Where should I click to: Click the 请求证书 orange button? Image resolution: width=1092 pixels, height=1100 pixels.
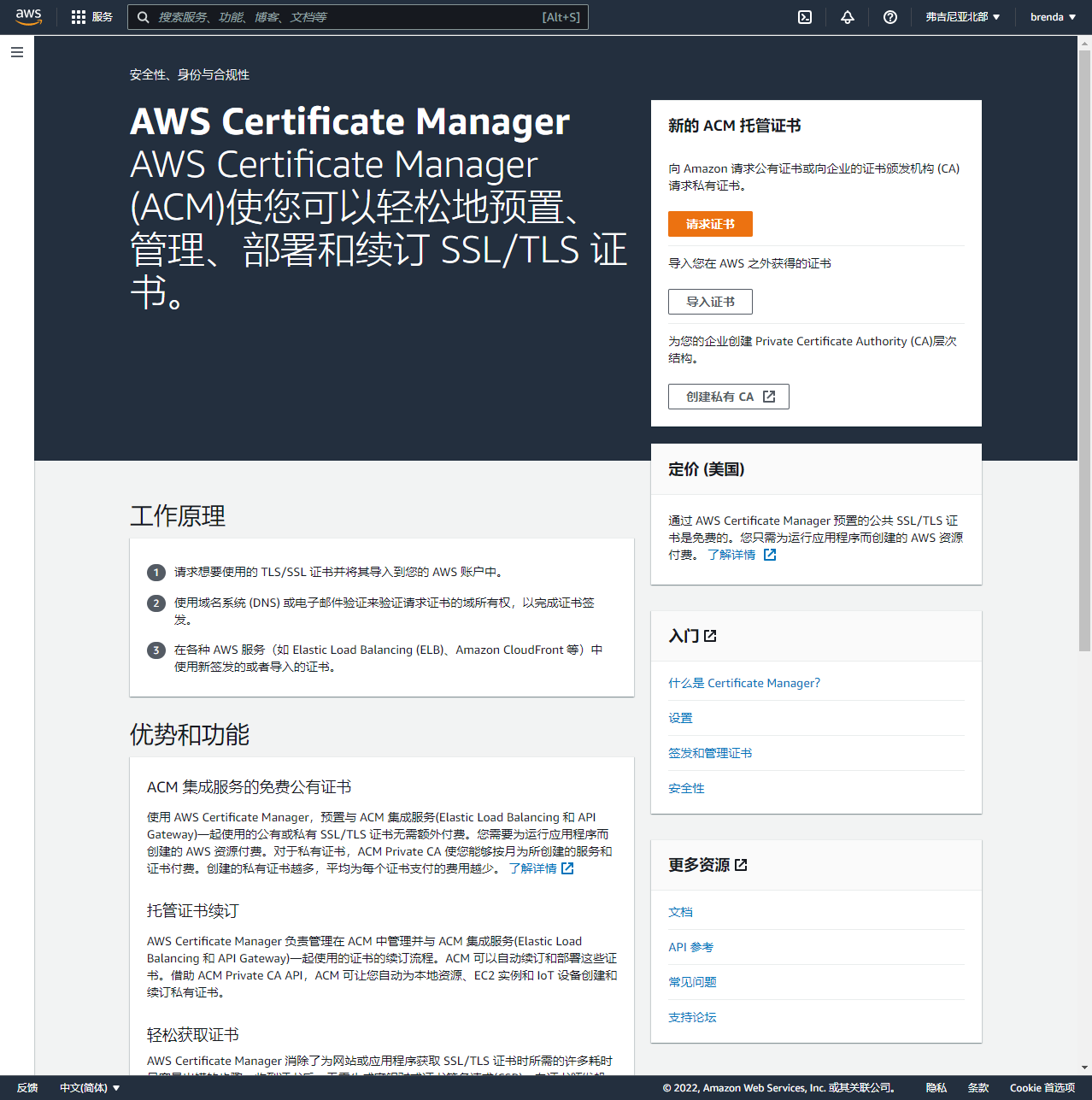point(710,224)
